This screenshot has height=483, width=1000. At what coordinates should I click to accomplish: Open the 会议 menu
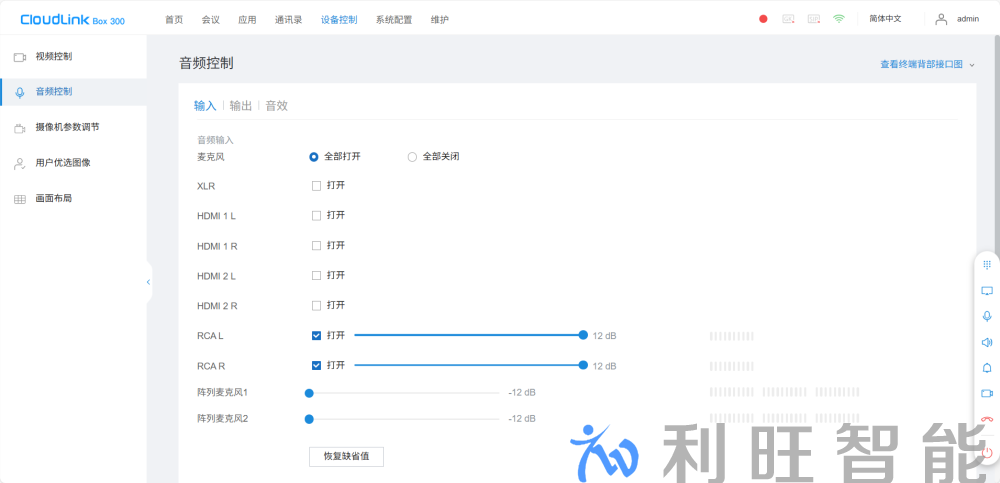210,20
